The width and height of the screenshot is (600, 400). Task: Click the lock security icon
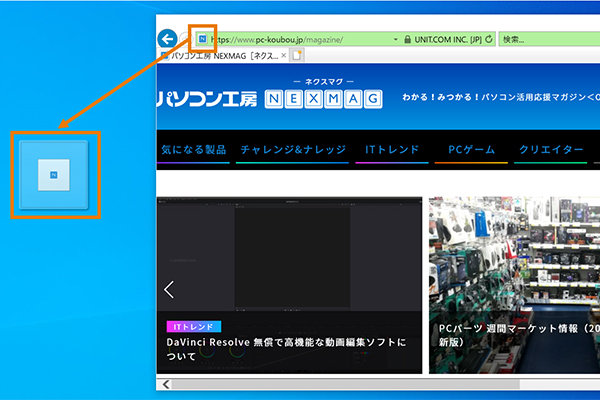(x=408, y=39)
